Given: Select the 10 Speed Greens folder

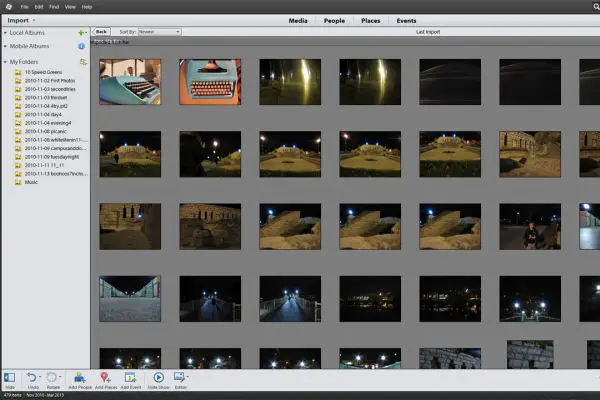Looking at the screenshot, I should [x=43, y=72].
